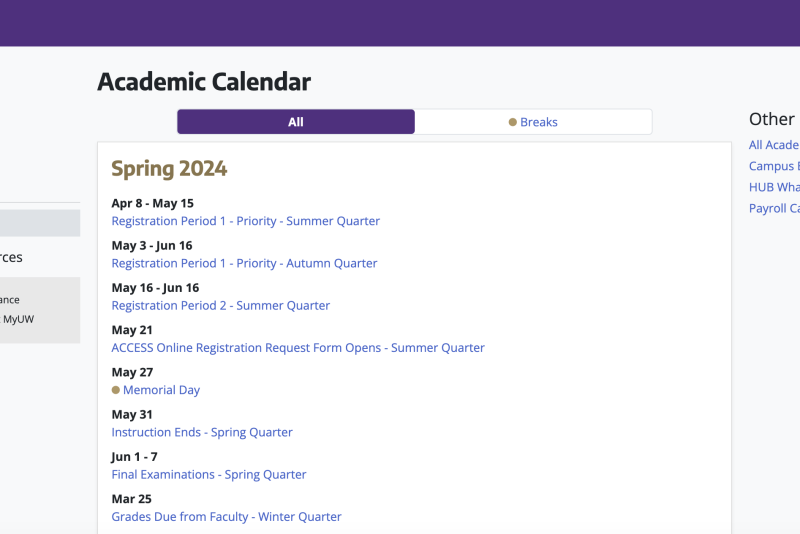Open Final Examinations Spring Quarter link
800x534 pixels.
click(x=209, y=475)
